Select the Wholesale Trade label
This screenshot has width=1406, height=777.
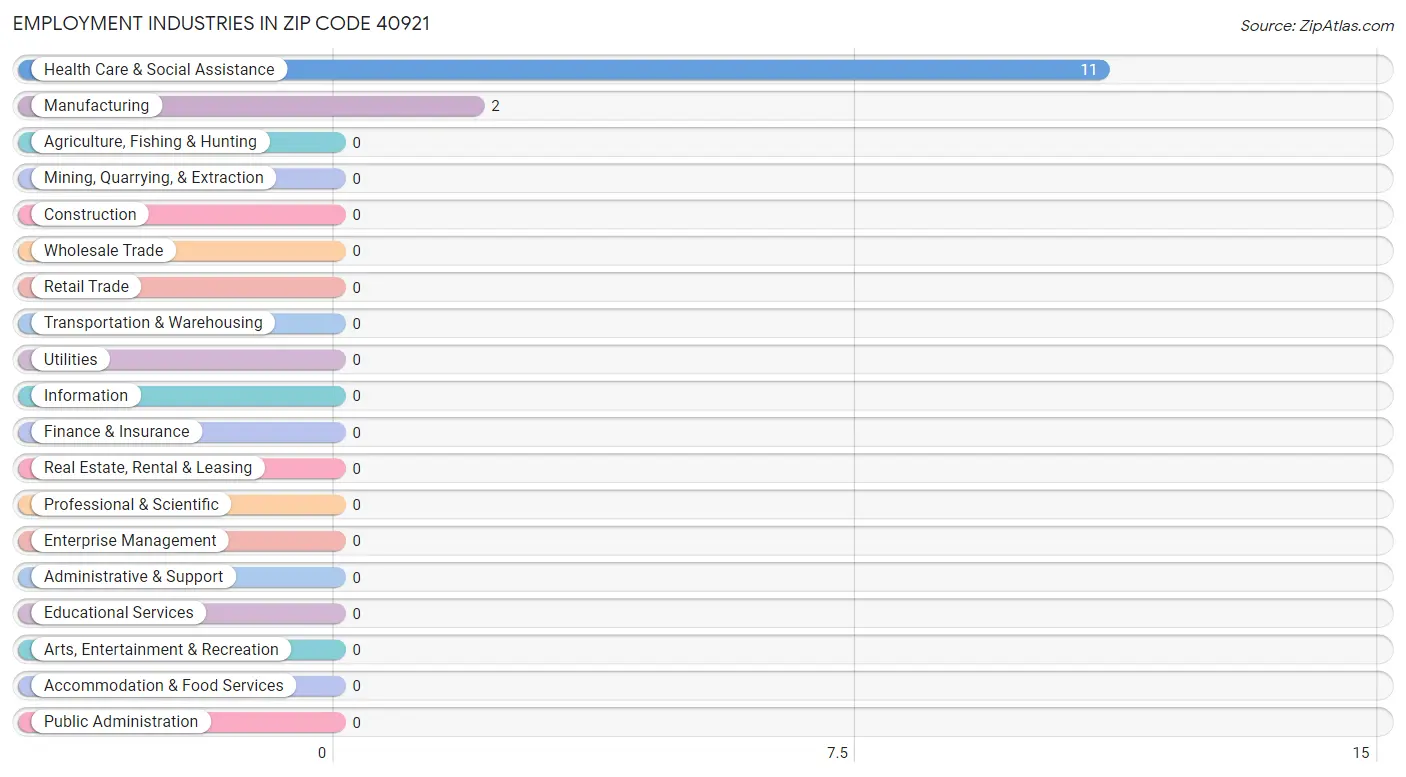(x=103, y=251)
